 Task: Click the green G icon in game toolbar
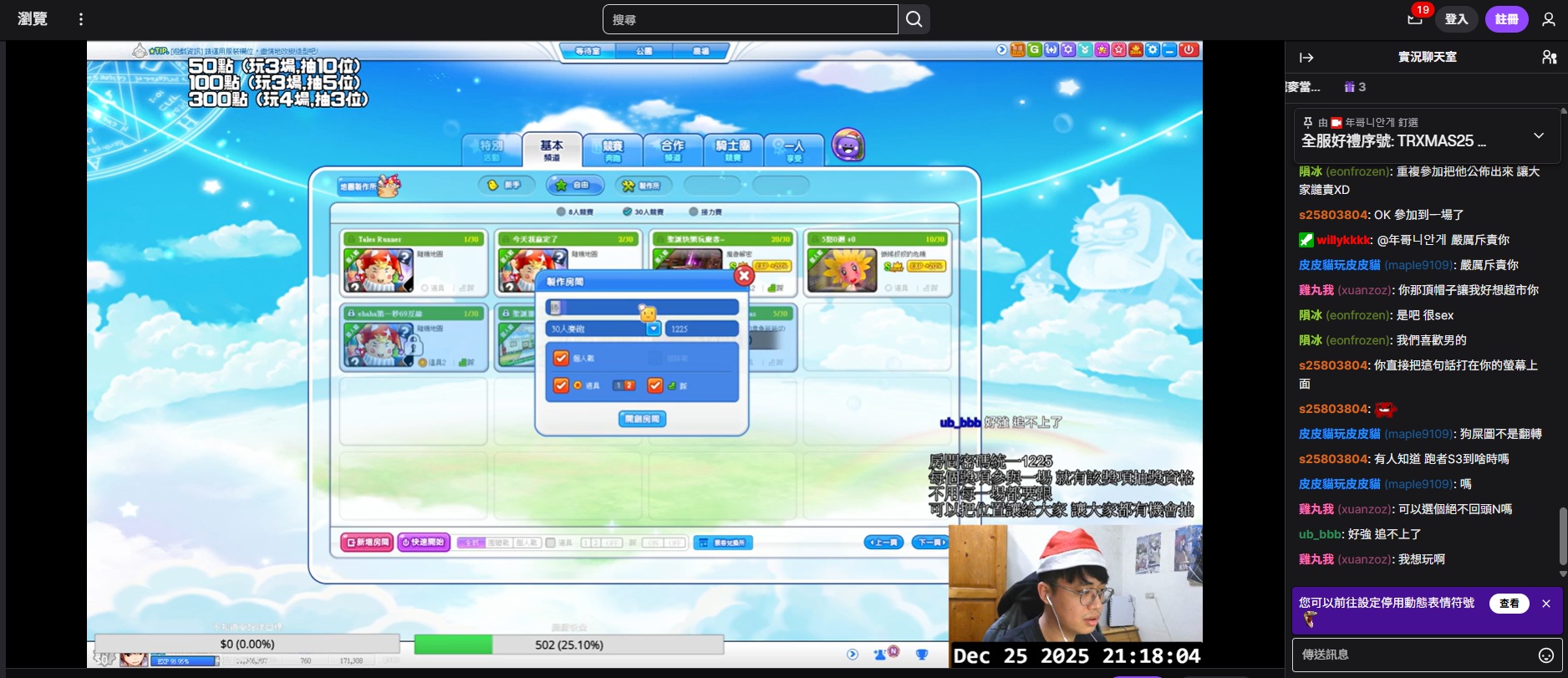coord(1035,50)
